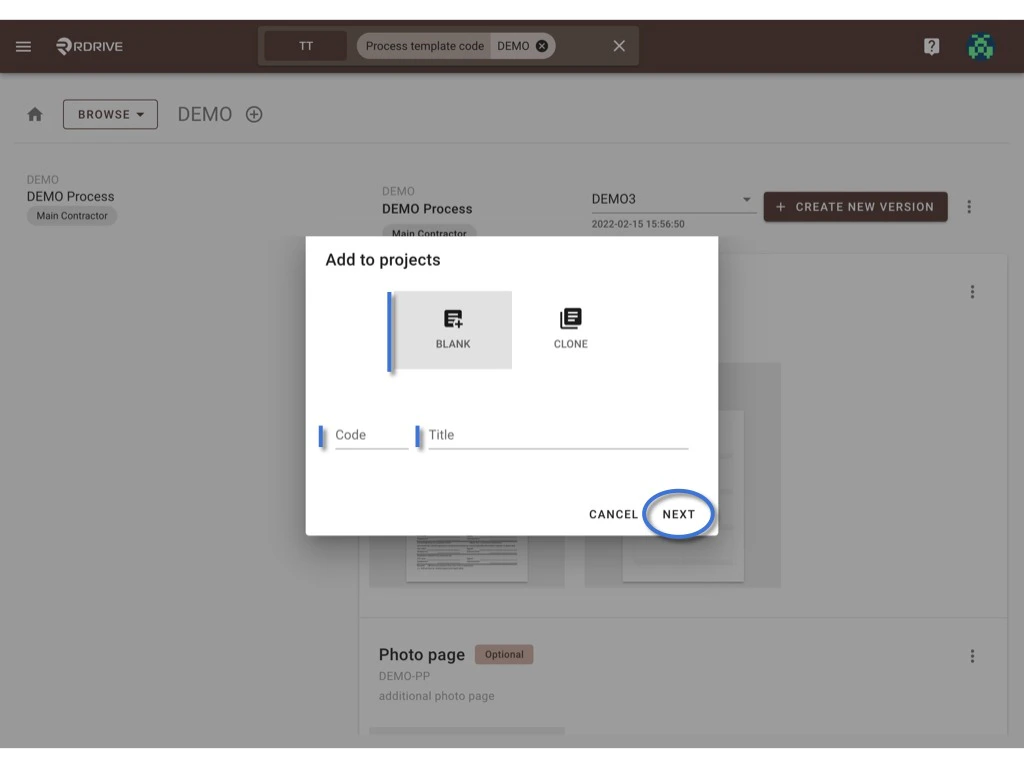This screenshot has width=1024, height=768.
Task: Click the RDRIVE logo
Action: [x=89, y=45]
